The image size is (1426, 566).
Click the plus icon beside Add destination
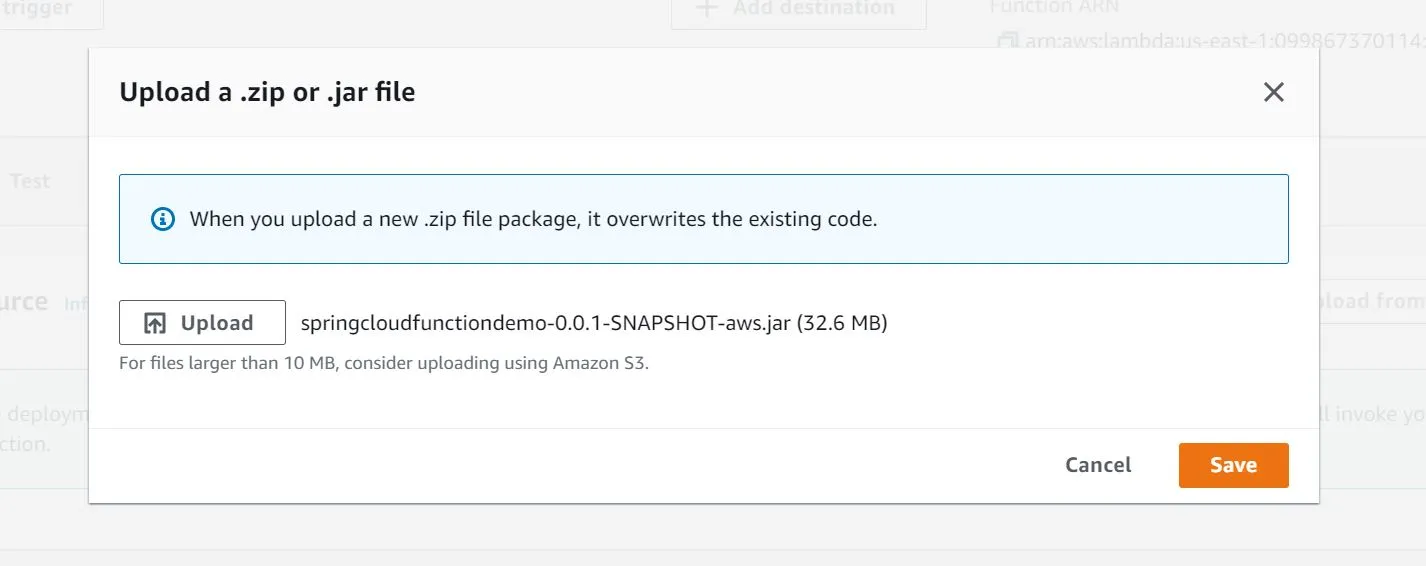coord(707,8)
